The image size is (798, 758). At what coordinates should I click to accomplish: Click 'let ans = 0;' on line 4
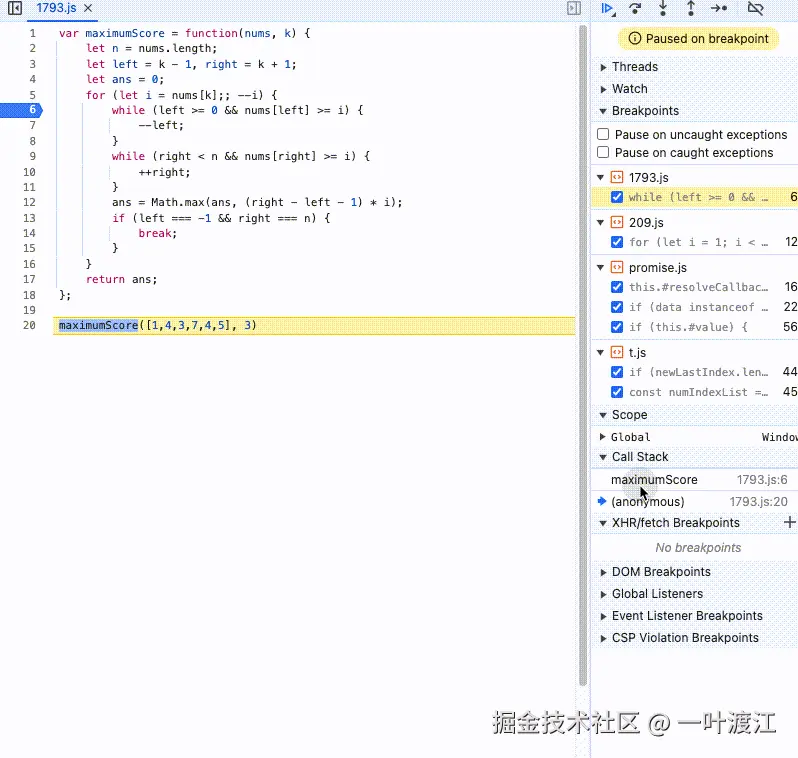coord(125,79)
